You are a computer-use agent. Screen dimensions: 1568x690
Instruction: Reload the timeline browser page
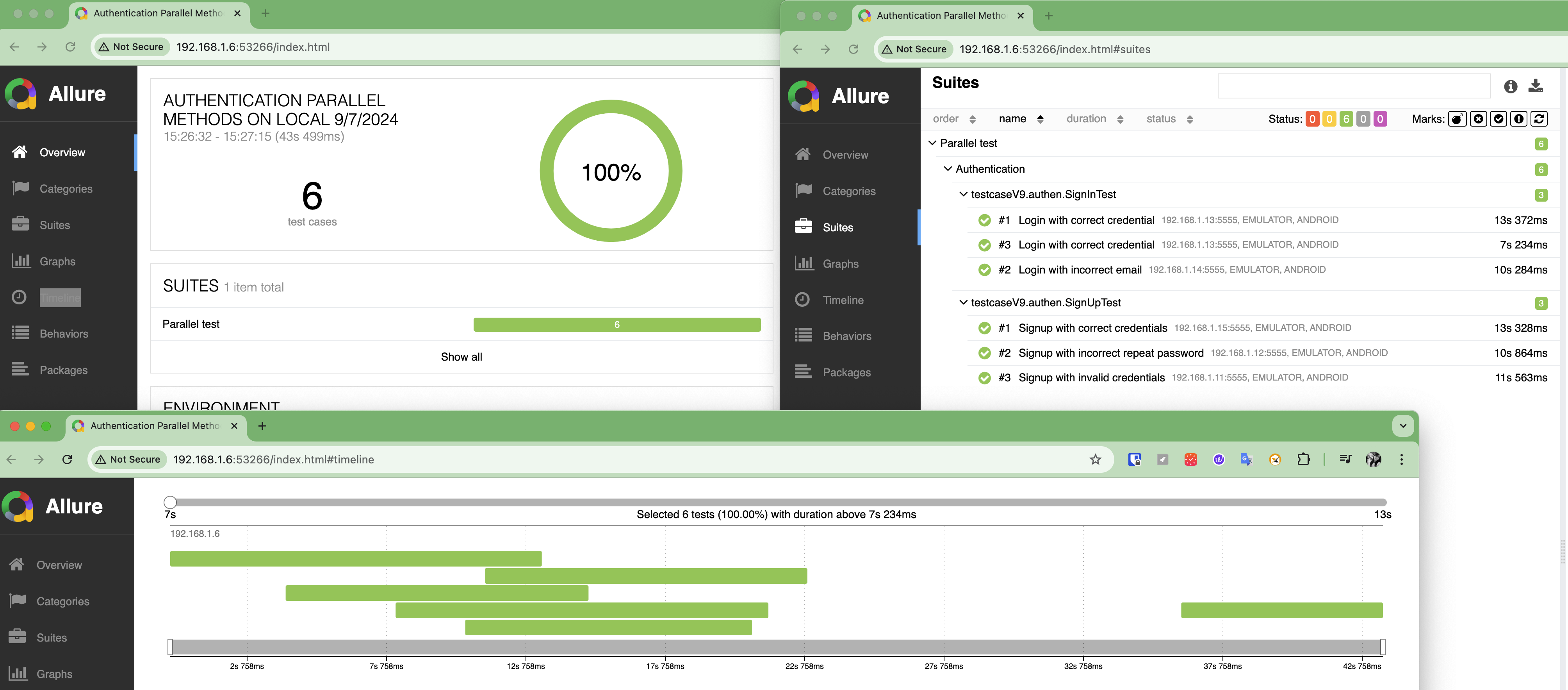pyautogui.click(x=68, y=460)
